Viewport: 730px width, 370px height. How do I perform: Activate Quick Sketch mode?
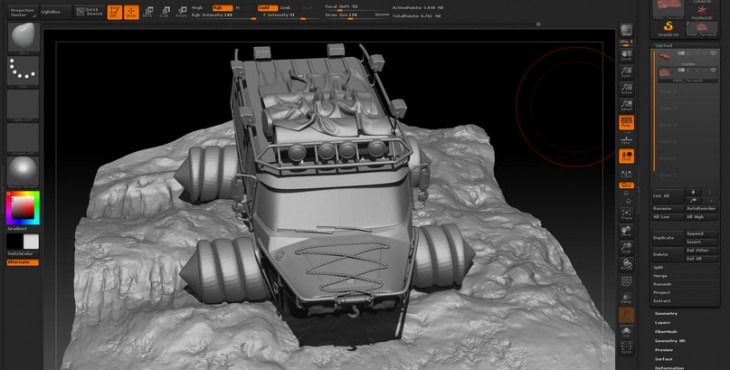pos(89,12)
